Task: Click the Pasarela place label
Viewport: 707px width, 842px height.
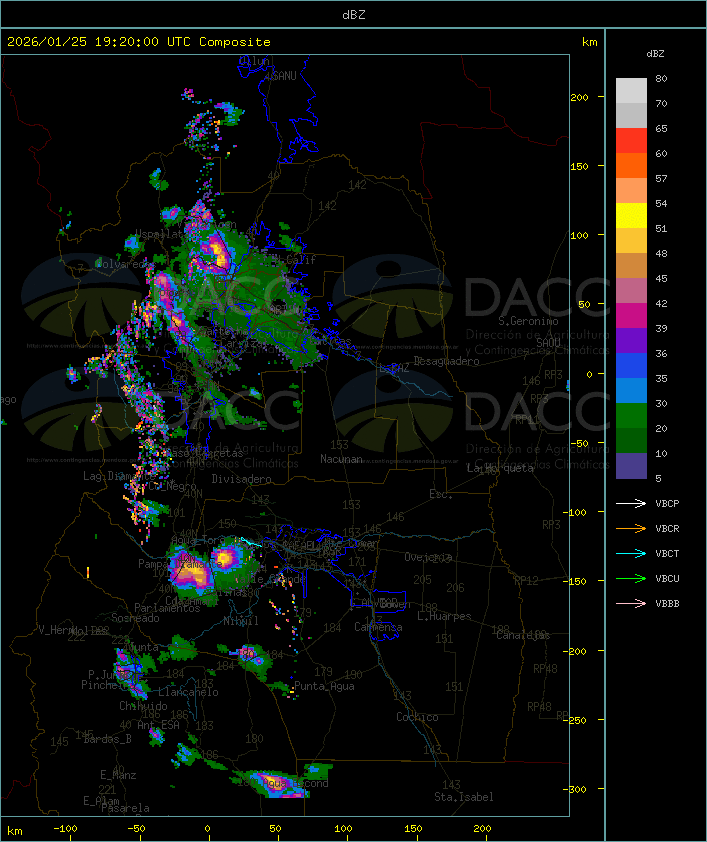Action: 125,808
